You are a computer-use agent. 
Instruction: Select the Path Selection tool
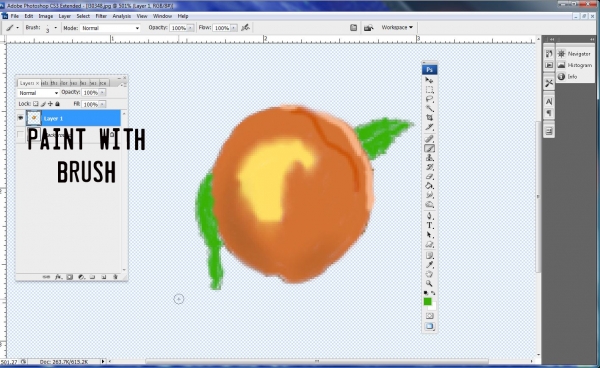click(x=429, y=235)
